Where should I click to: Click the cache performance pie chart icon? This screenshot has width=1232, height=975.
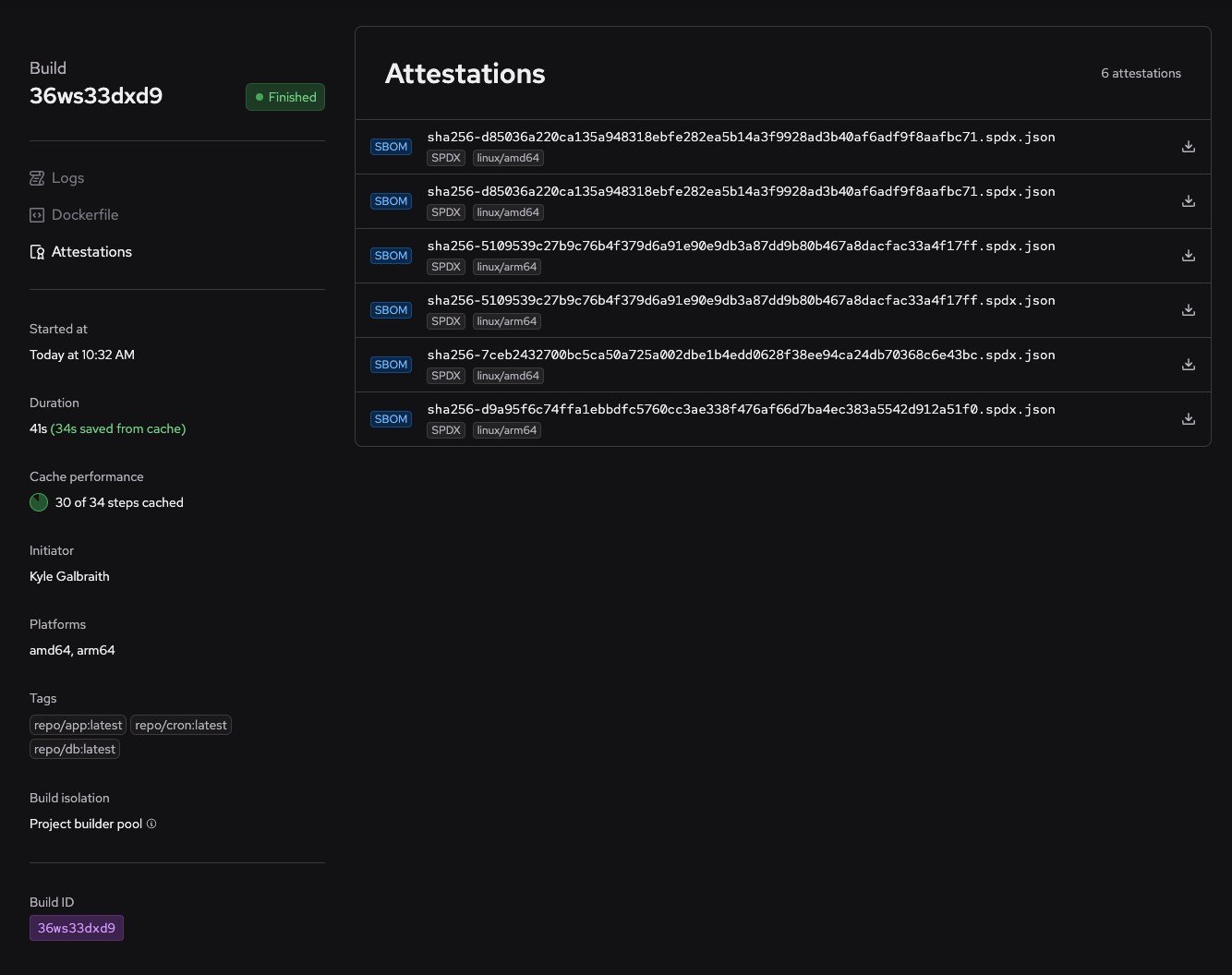[x=39, y=502]
